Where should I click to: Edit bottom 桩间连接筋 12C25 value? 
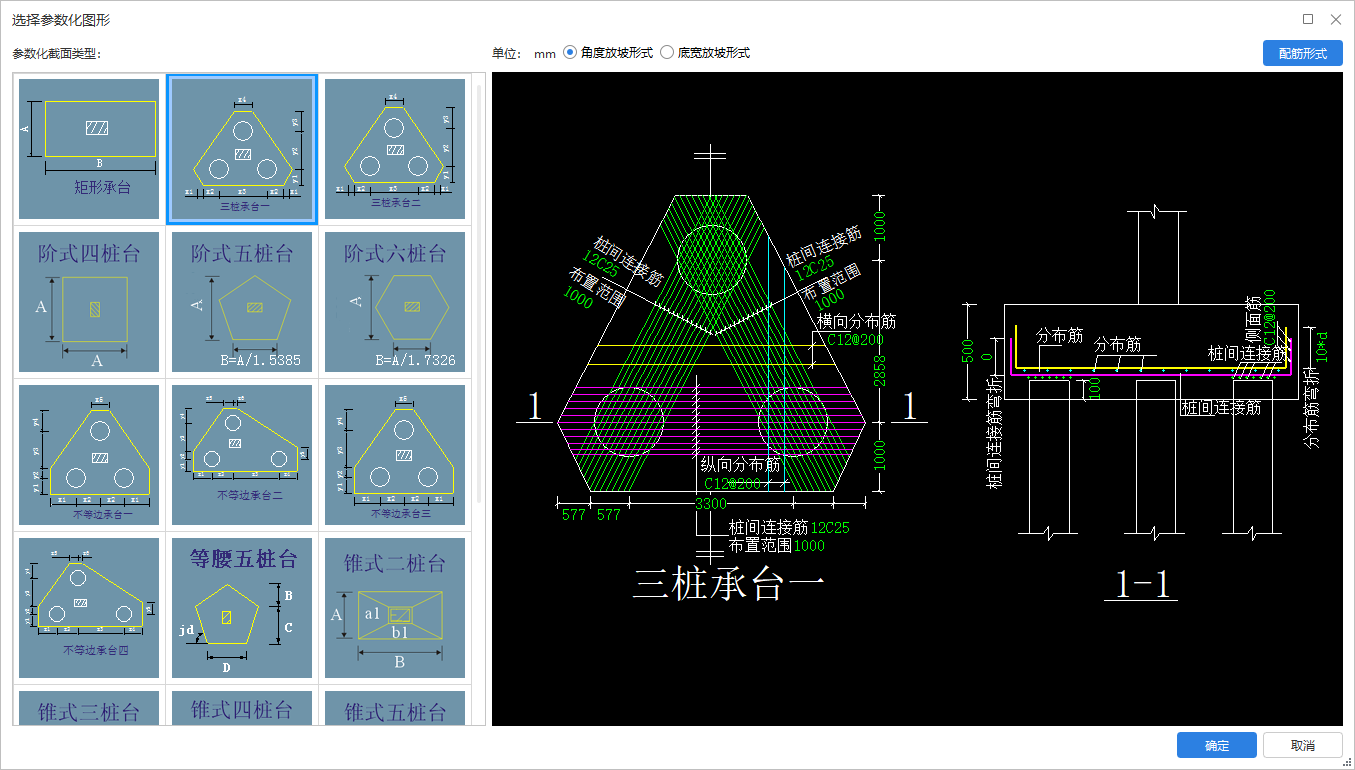click(830, 527)
